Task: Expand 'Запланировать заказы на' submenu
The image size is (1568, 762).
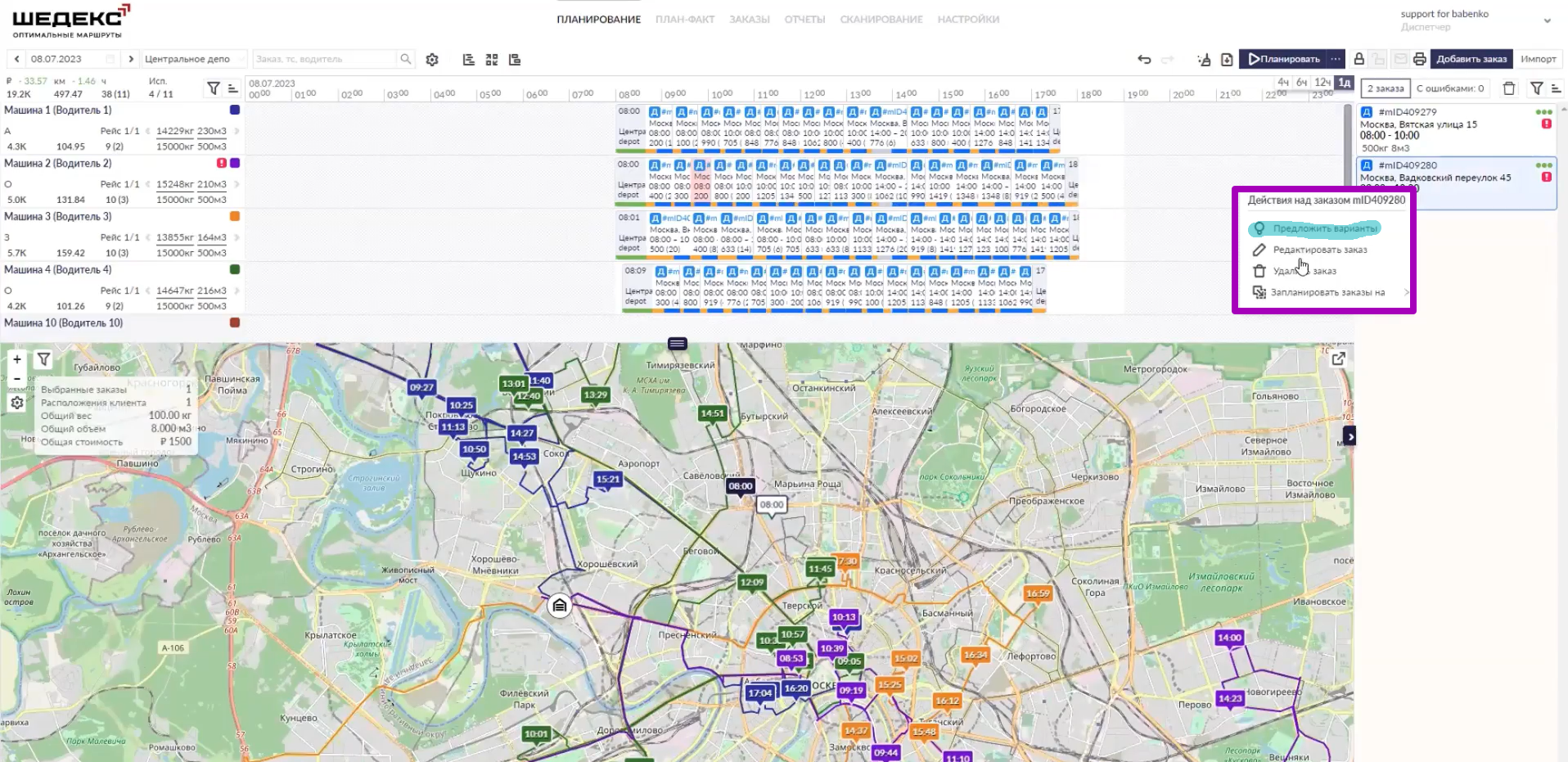Action: tap(1327, 292)
